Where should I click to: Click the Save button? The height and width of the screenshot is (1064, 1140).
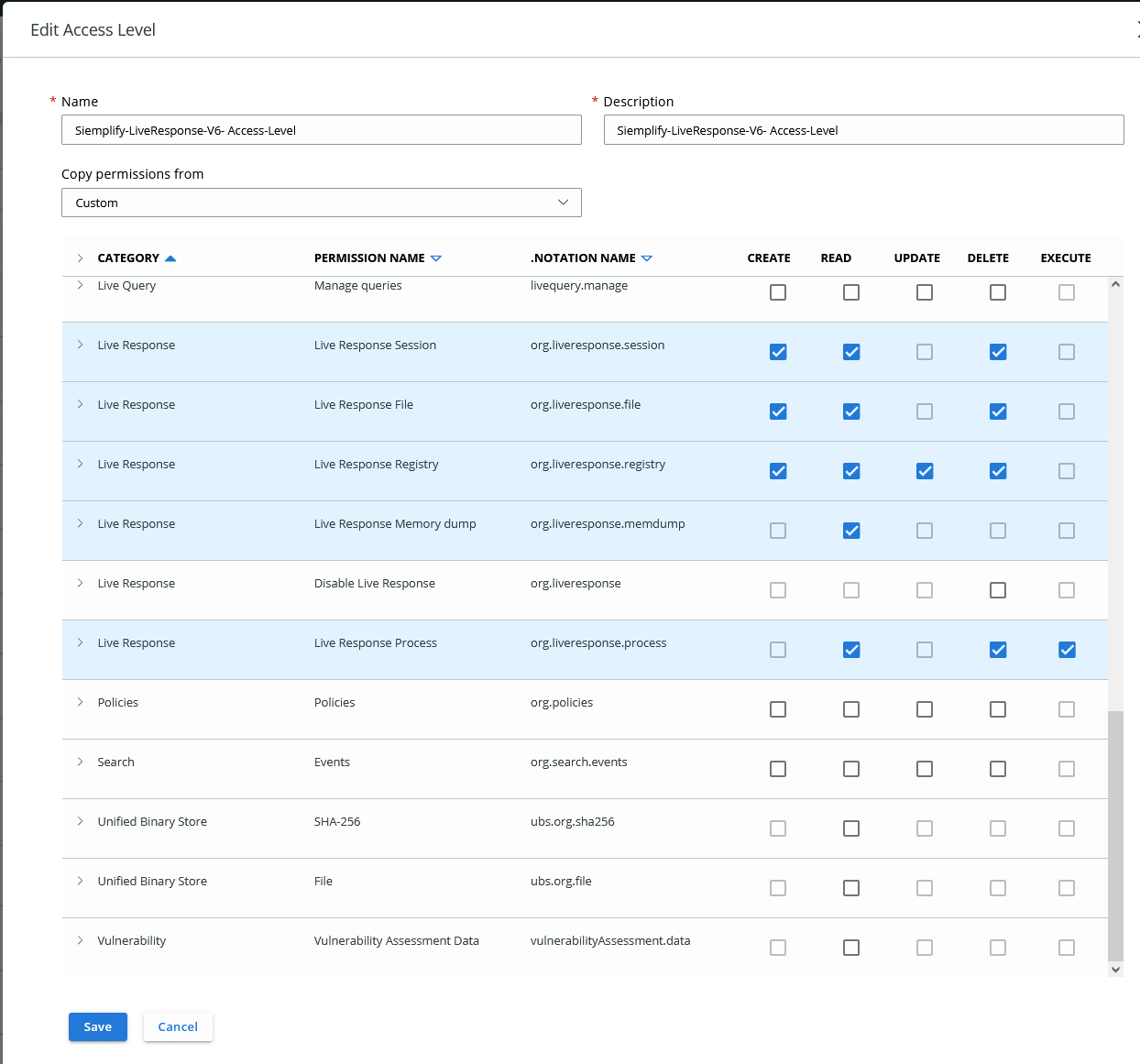tap(97, 1026)
